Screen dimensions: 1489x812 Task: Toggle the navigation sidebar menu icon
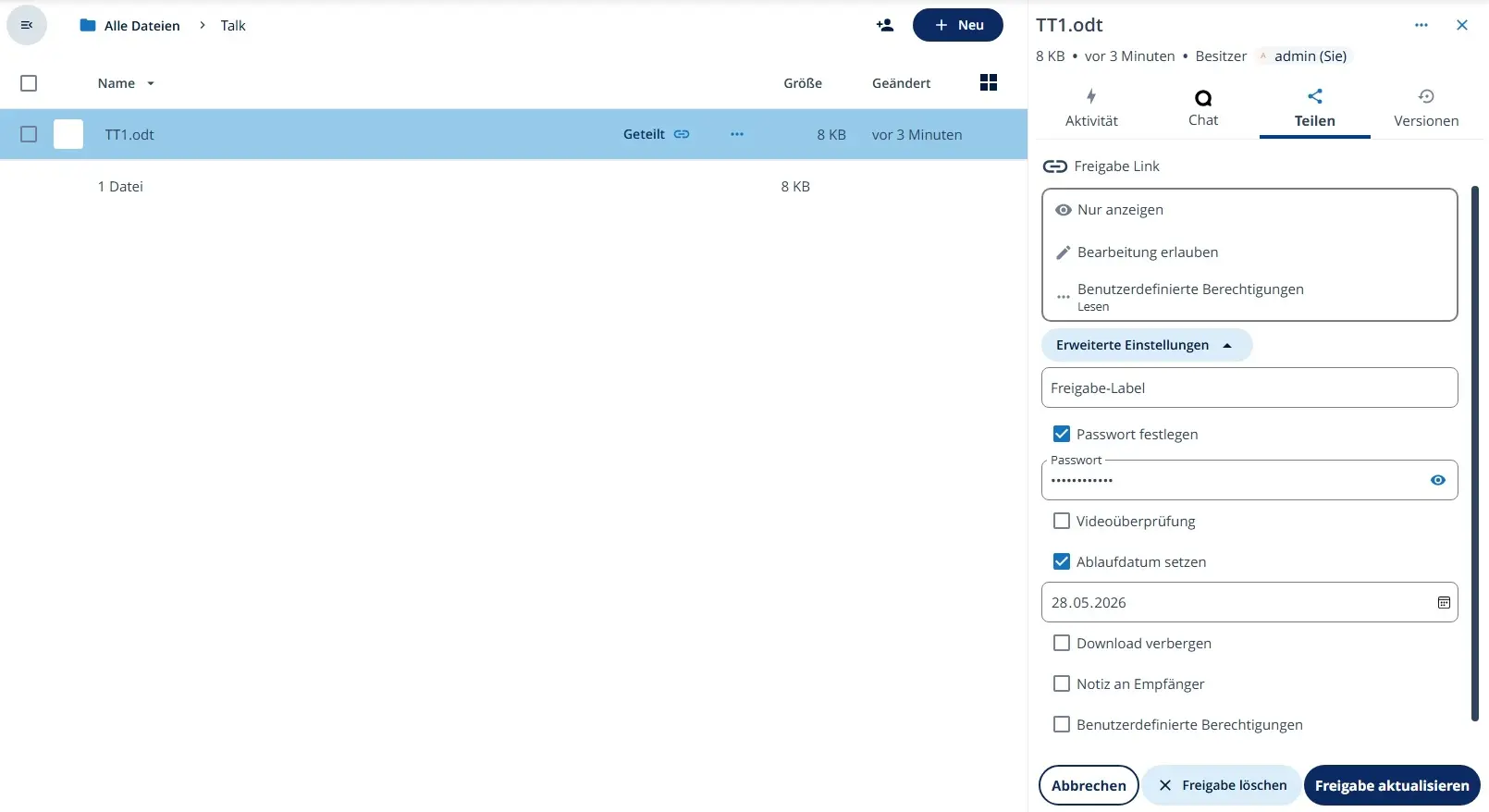tap(27, 25)
